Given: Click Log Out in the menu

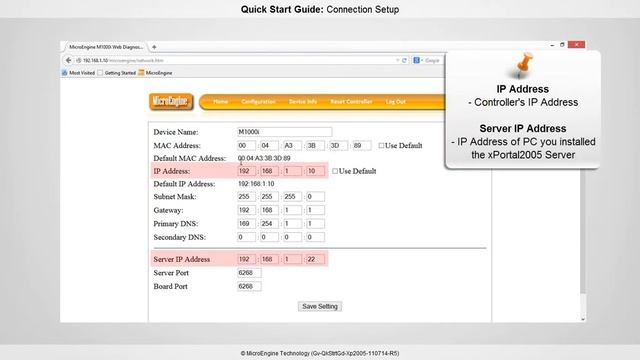Looking at the screenshot, I should coord(396,102).
